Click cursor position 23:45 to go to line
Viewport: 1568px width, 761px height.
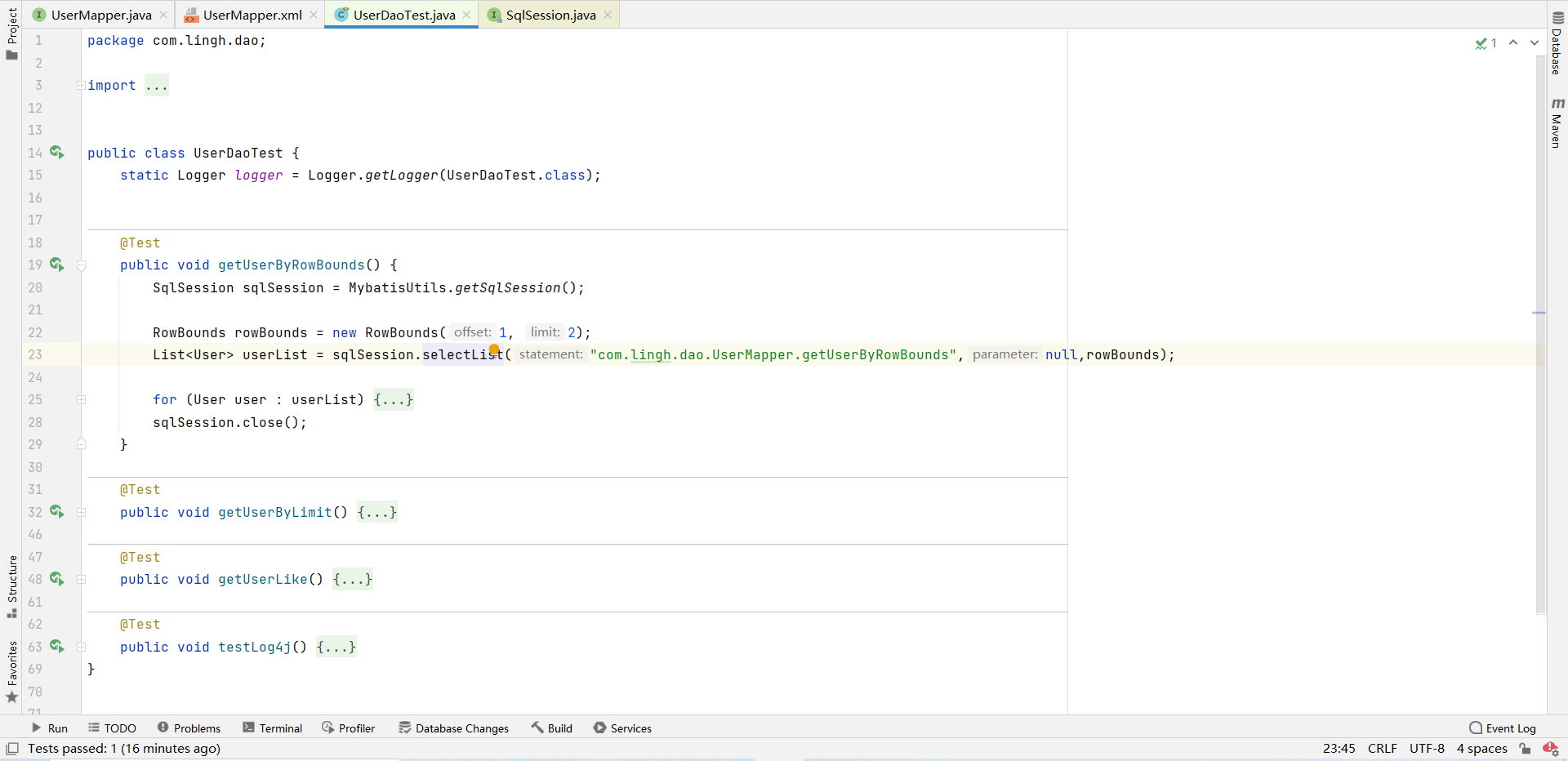point(1339,748)
